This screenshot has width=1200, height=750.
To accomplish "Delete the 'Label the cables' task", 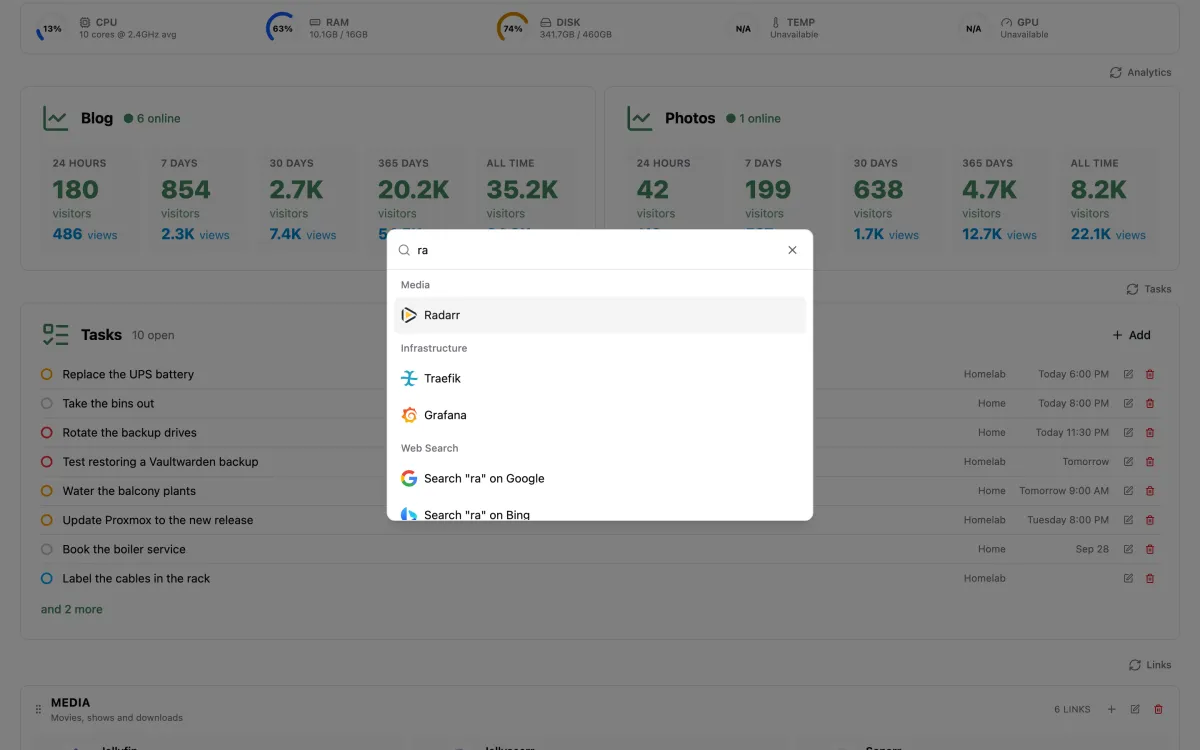I will pyautogui.click(x=1150, y=578).
